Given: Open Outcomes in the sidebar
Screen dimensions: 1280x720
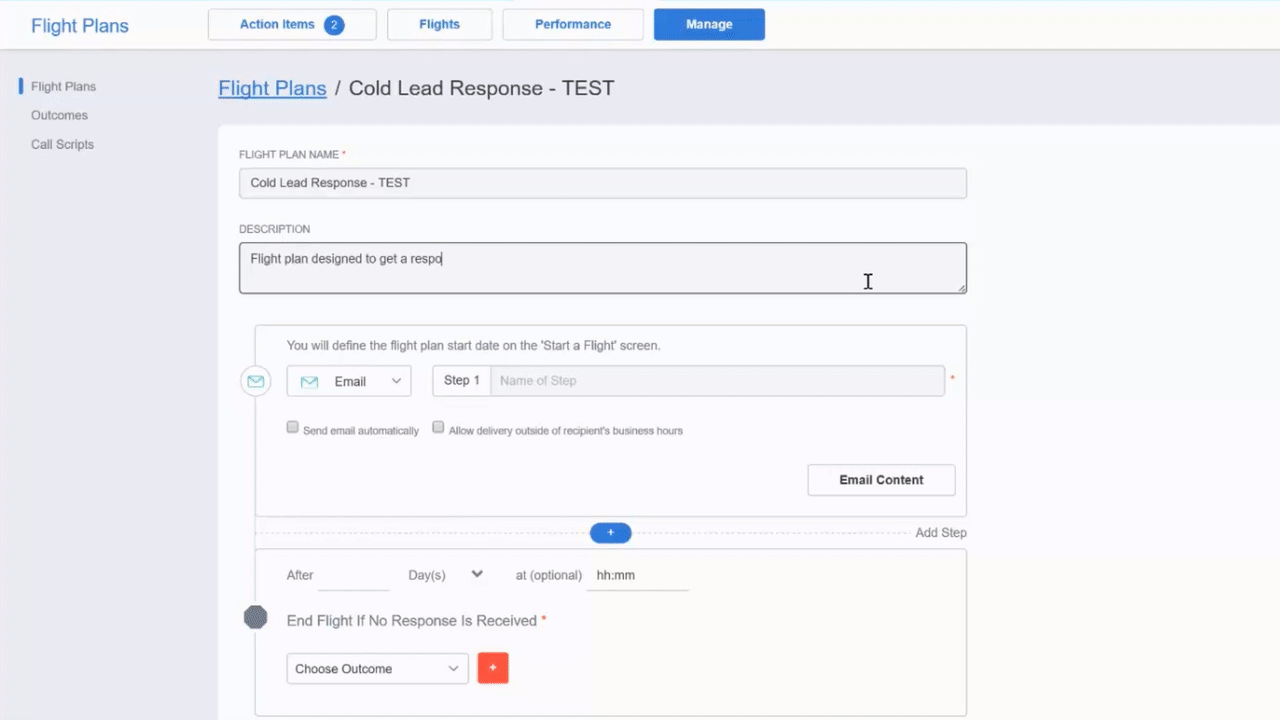Looking at the screenshot, I should [59, 115].
